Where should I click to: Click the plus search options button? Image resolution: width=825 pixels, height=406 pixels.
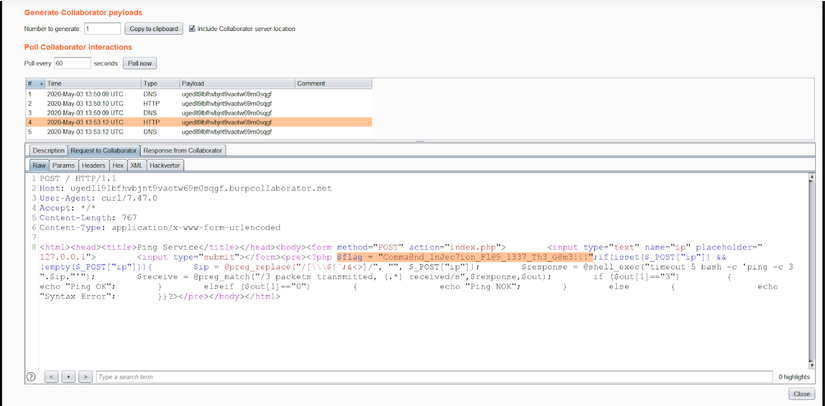coord(68,377)
